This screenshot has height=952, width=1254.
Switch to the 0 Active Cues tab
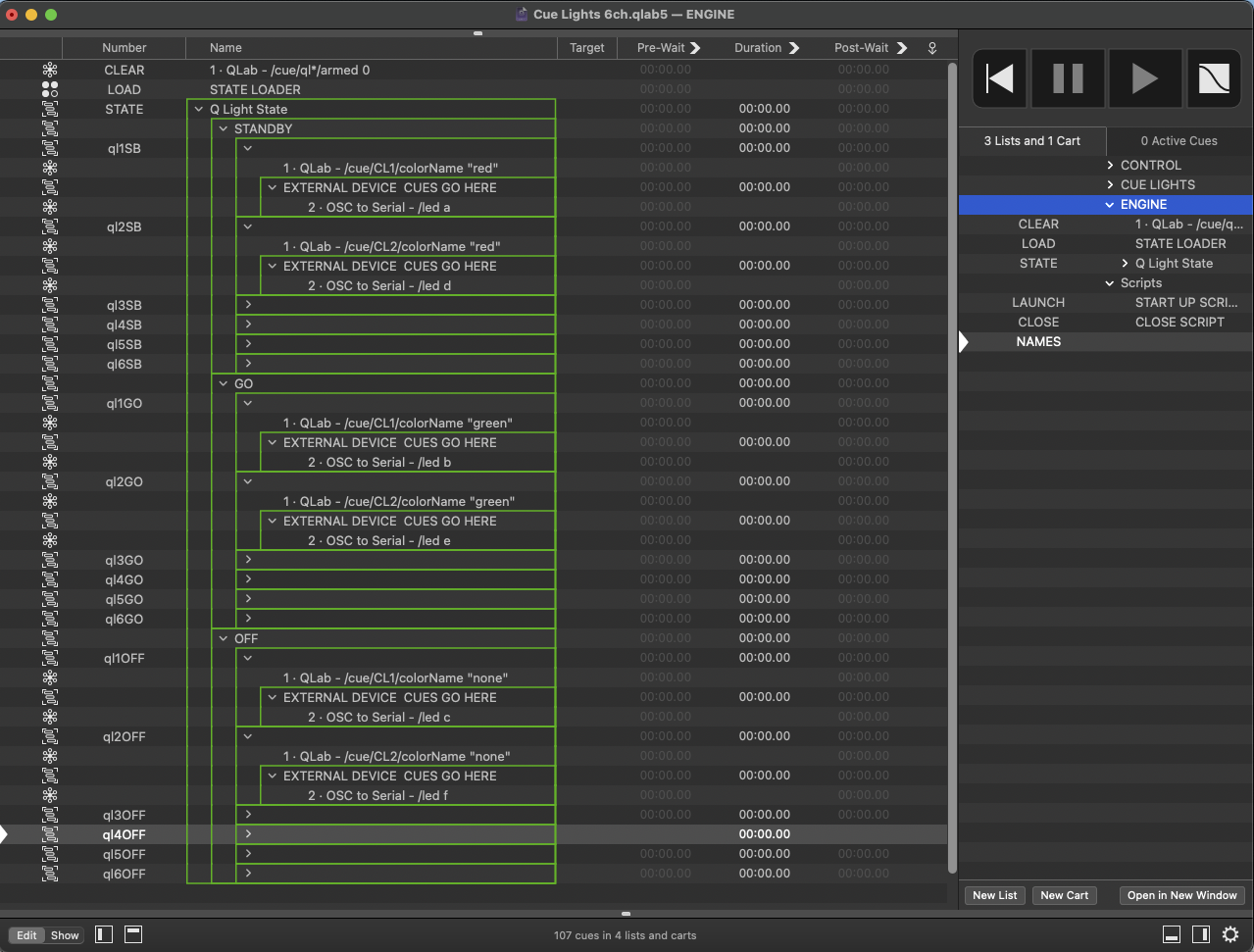point(1179,140)
